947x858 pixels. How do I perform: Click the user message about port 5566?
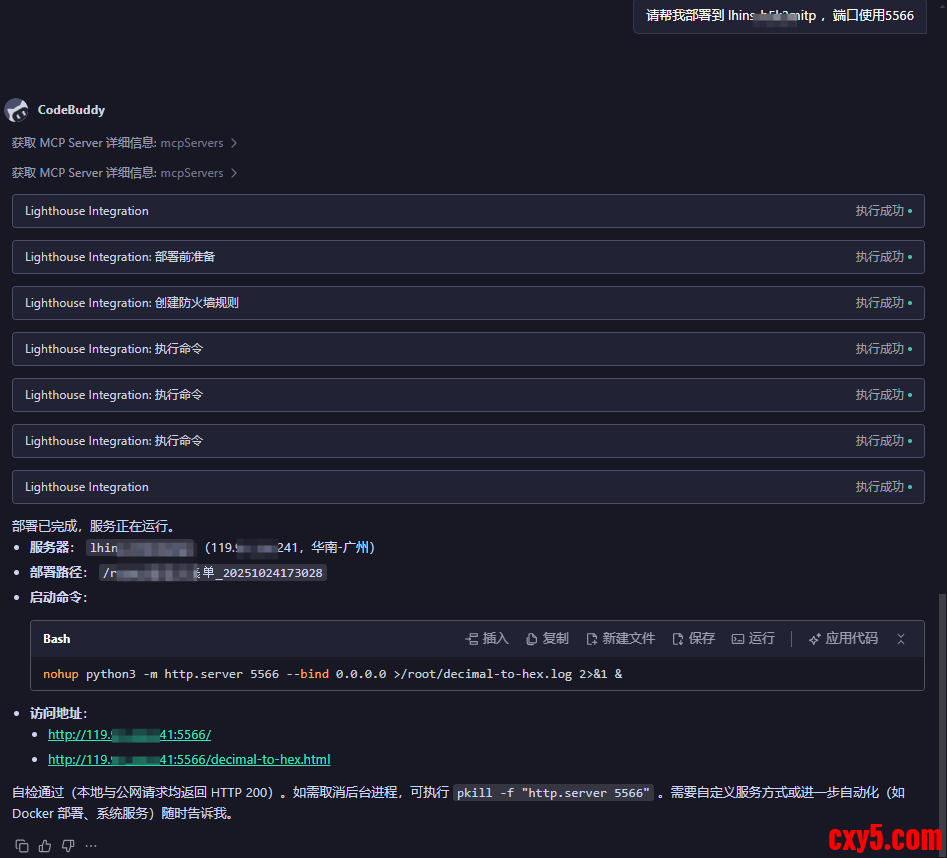pyautogui.click(x=779, y=16)
